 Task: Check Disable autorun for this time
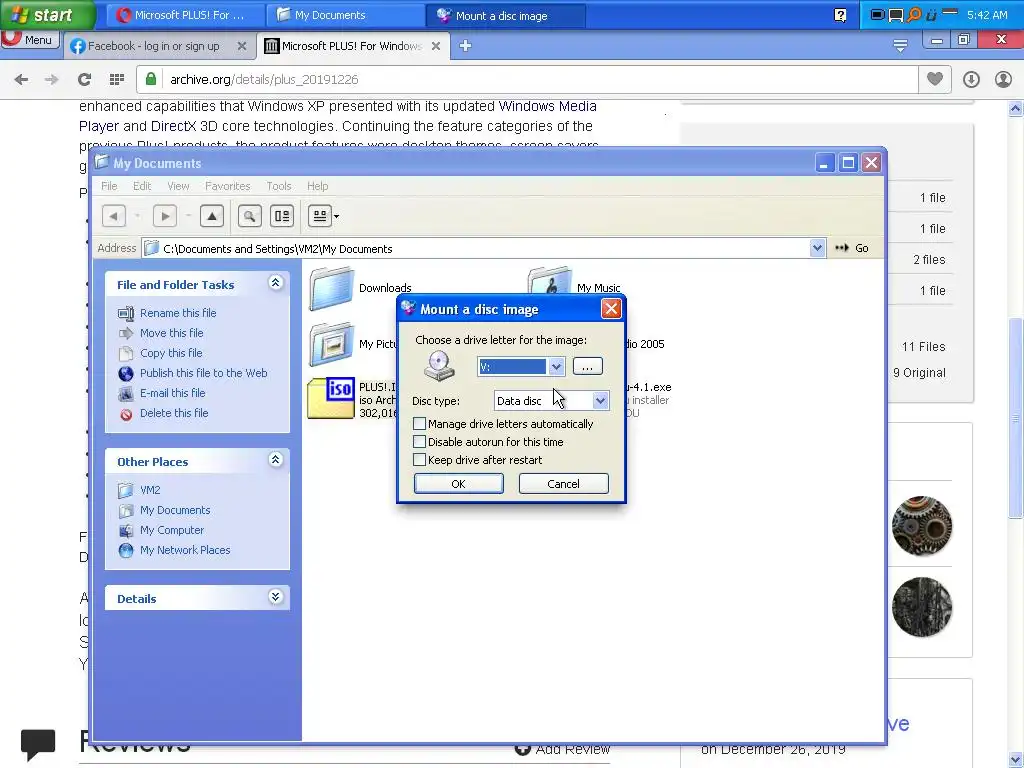pos(419,442)
